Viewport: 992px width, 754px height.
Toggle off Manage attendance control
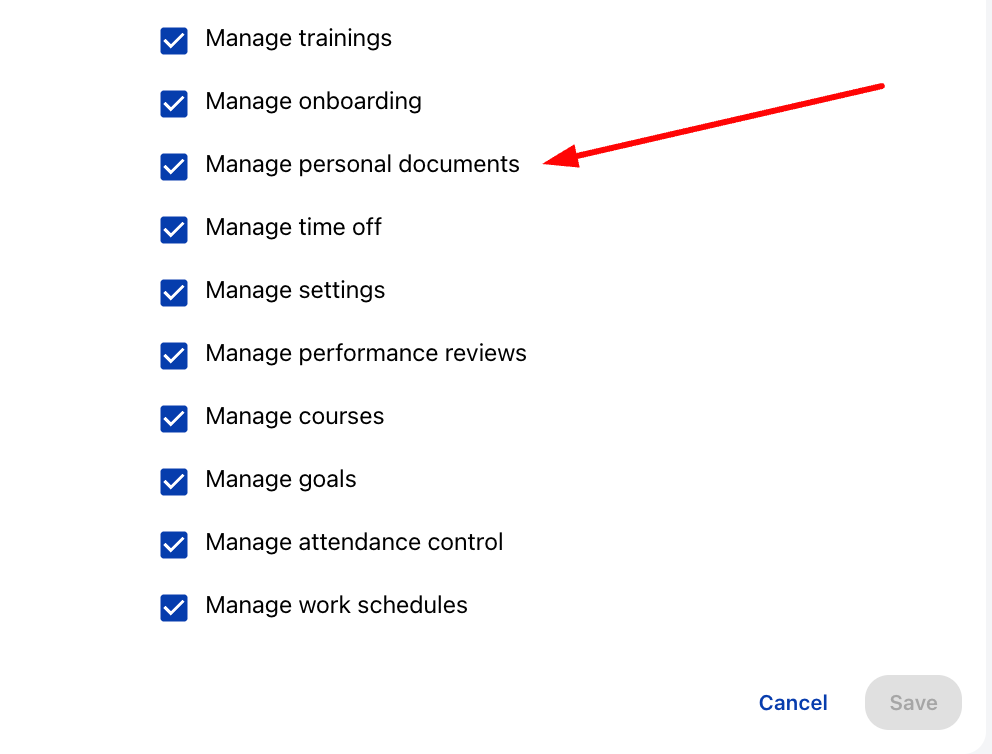coord(174,545)
